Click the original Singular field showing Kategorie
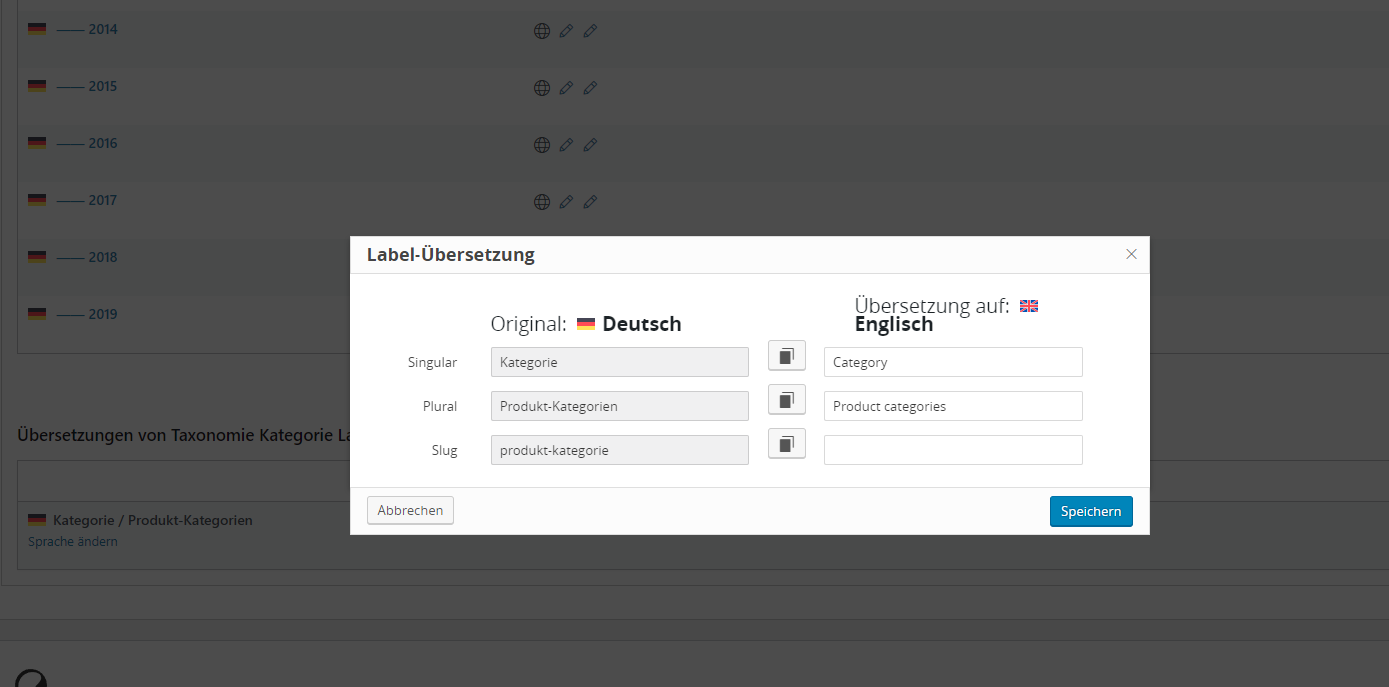Image resolution: width=1389 pixels, height=687 pixels. 620,362
